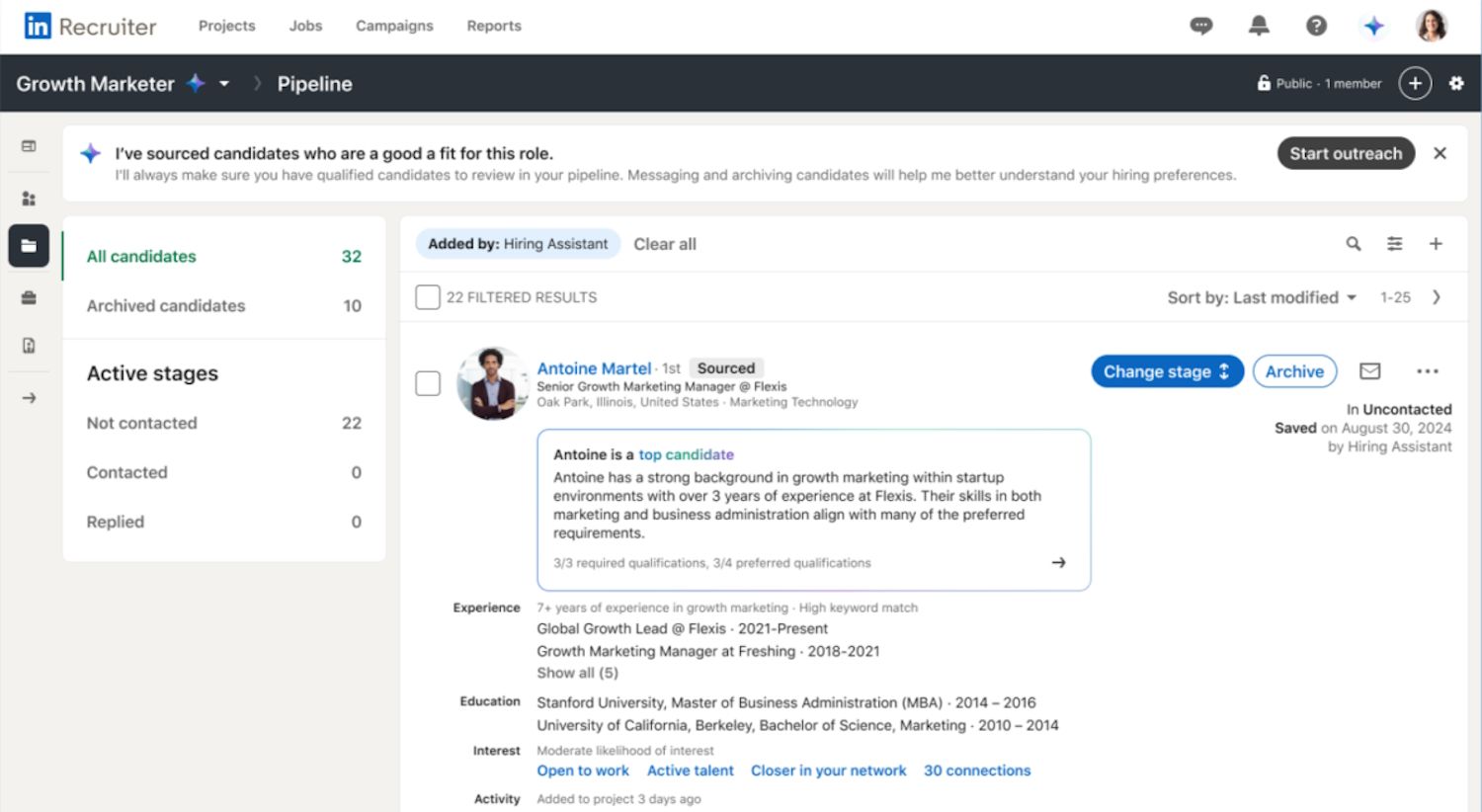Open the briefcase jobs icon in sidebar

[x=29, y=297]
